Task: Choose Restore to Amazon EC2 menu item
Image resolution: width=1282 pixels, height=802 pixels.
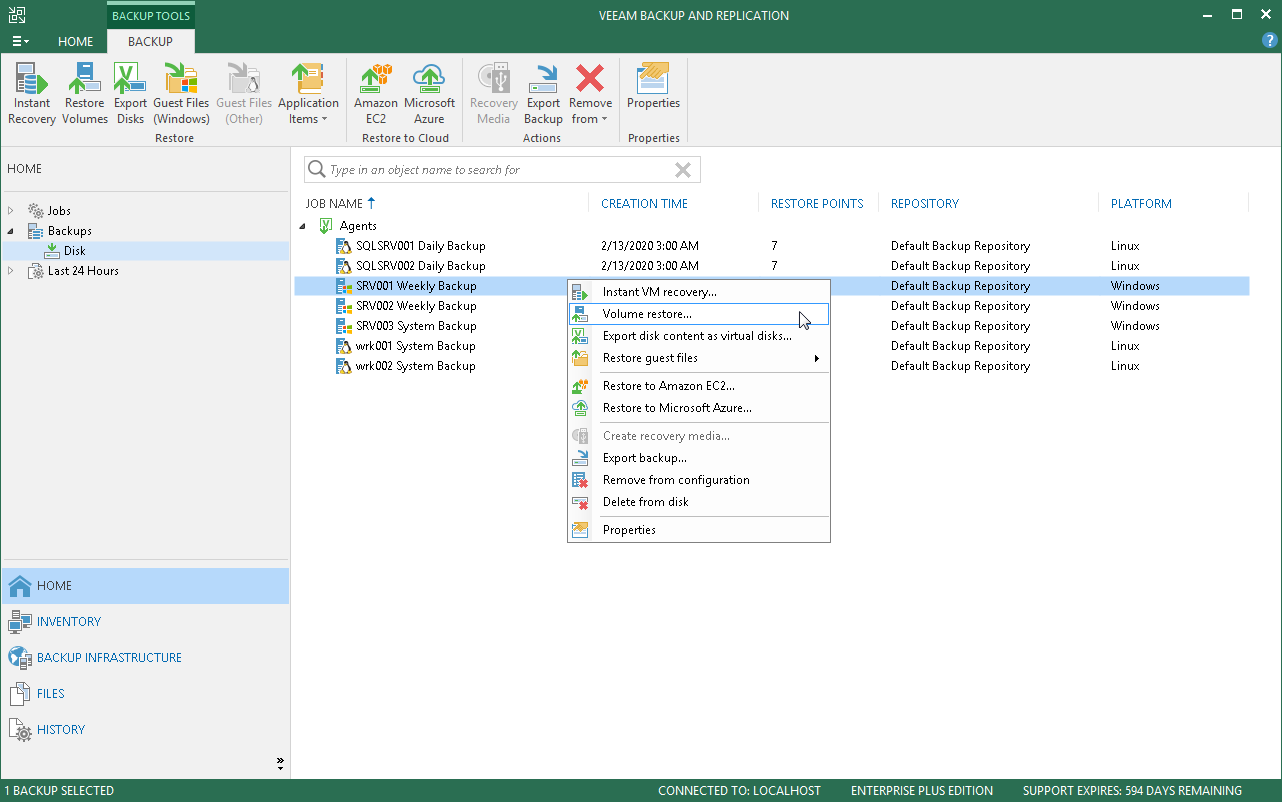Action: (699, 386)
